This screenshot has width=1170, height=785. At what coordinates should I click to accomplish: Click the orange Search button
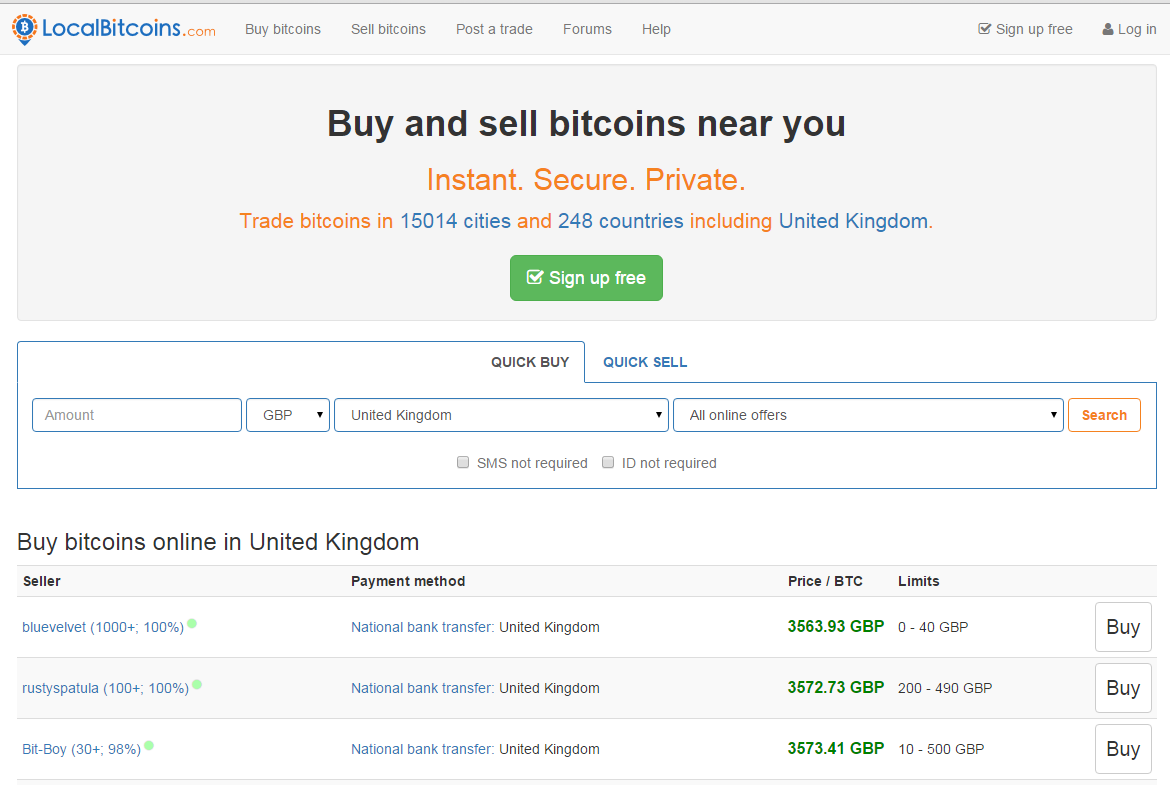point(1104,415)
